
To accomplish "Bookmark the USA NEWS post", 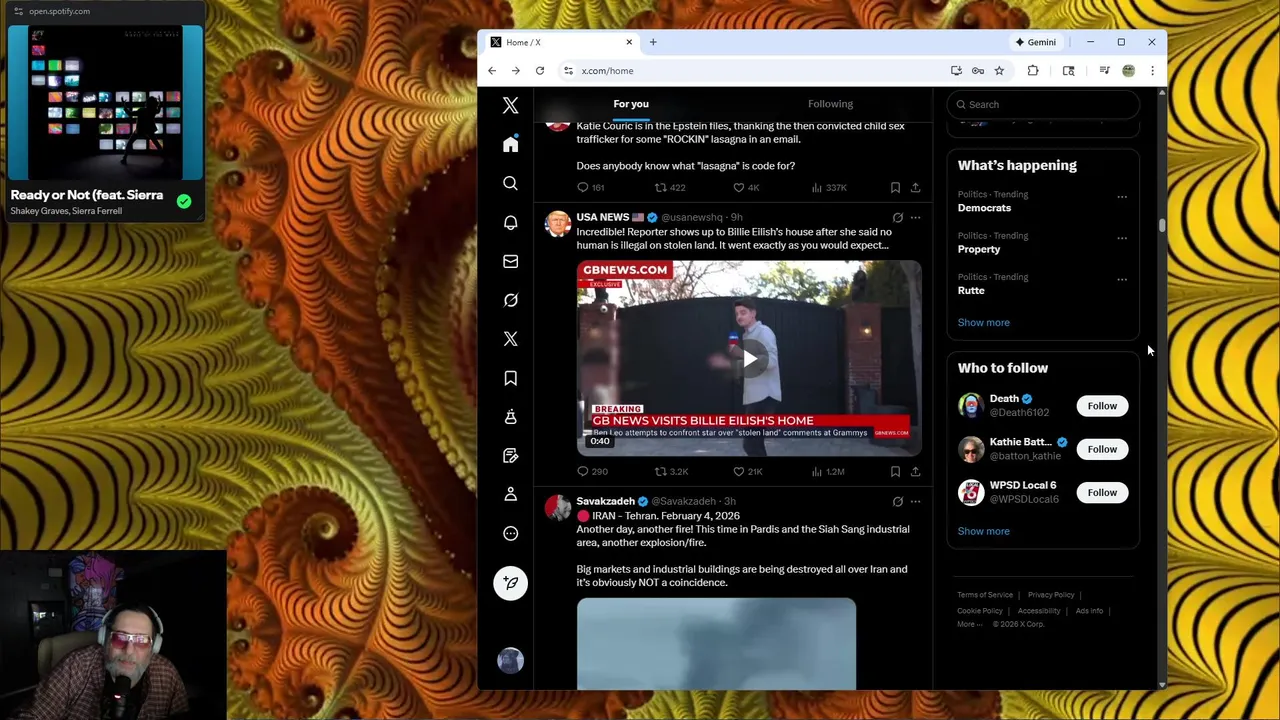I will tap(895, 471).
